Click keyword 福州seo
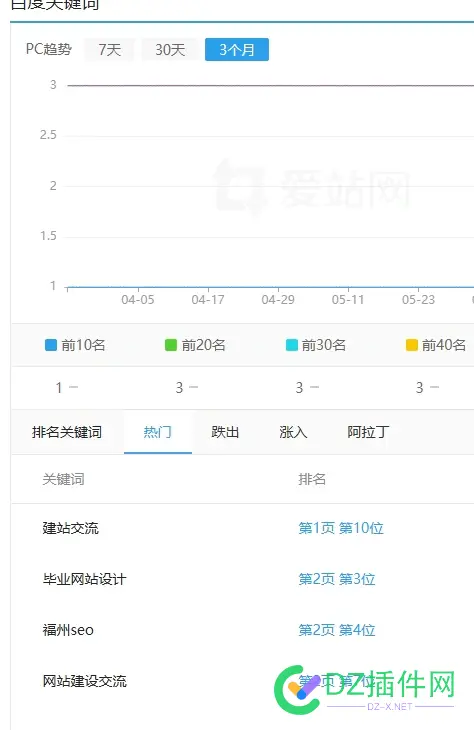 68,630
